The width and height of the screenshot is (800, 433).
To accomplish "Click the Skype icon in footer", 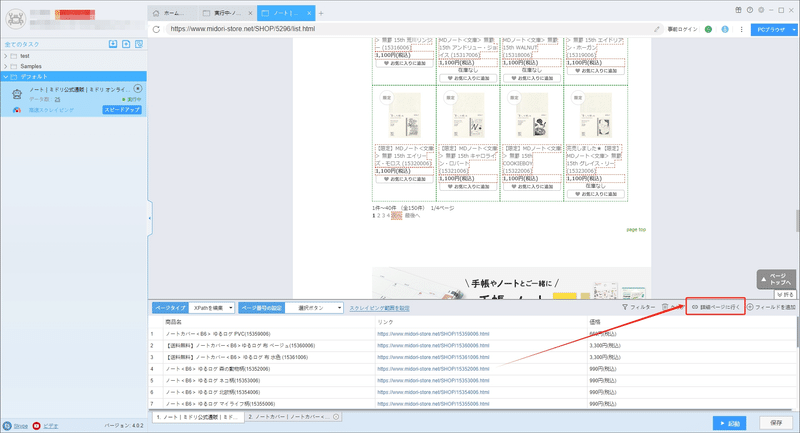I will (7, 426).
